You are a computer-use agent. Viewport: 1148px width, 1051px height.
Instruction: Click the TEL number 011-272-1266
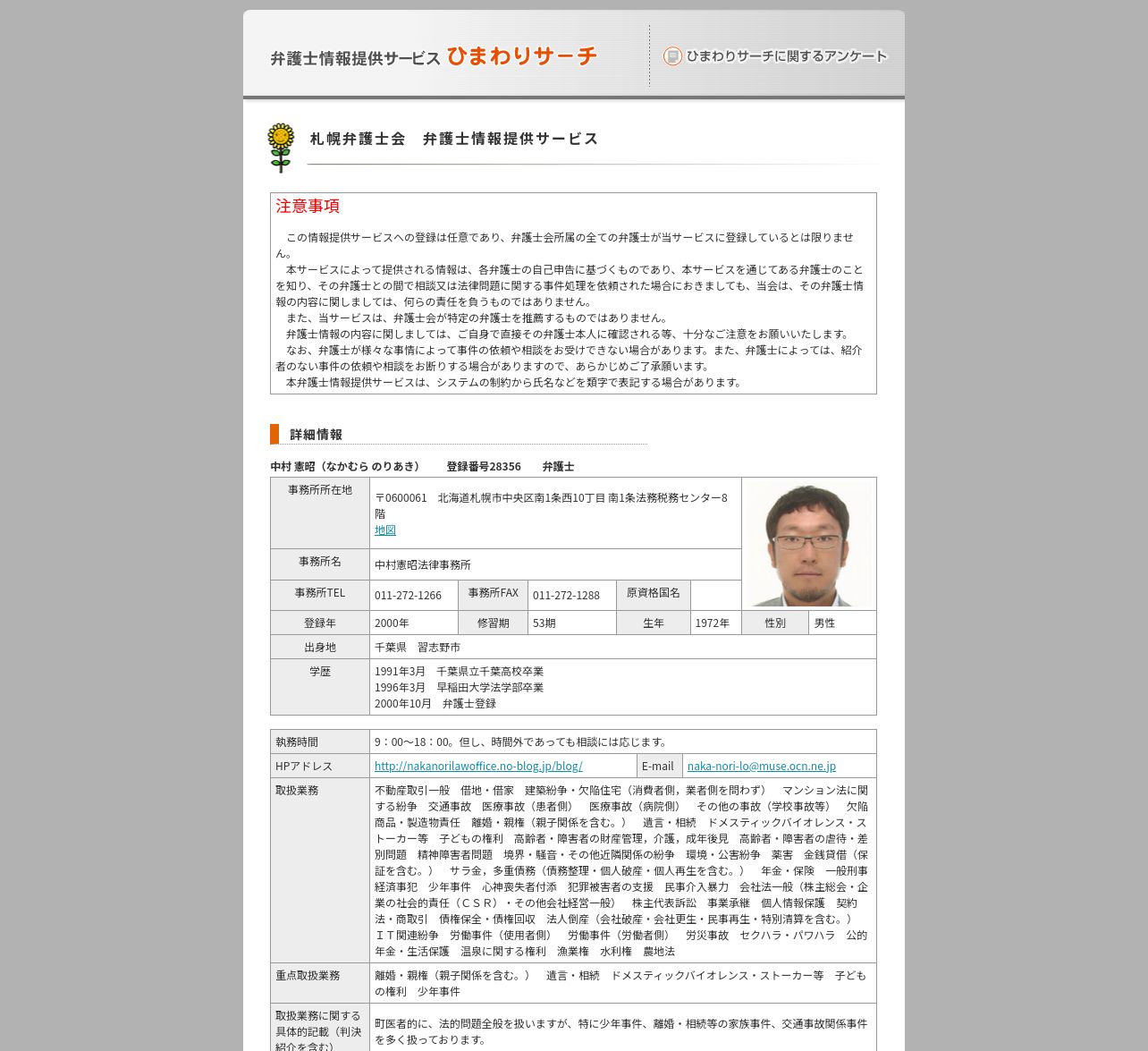pyautogui.click(x=408, y=596)
